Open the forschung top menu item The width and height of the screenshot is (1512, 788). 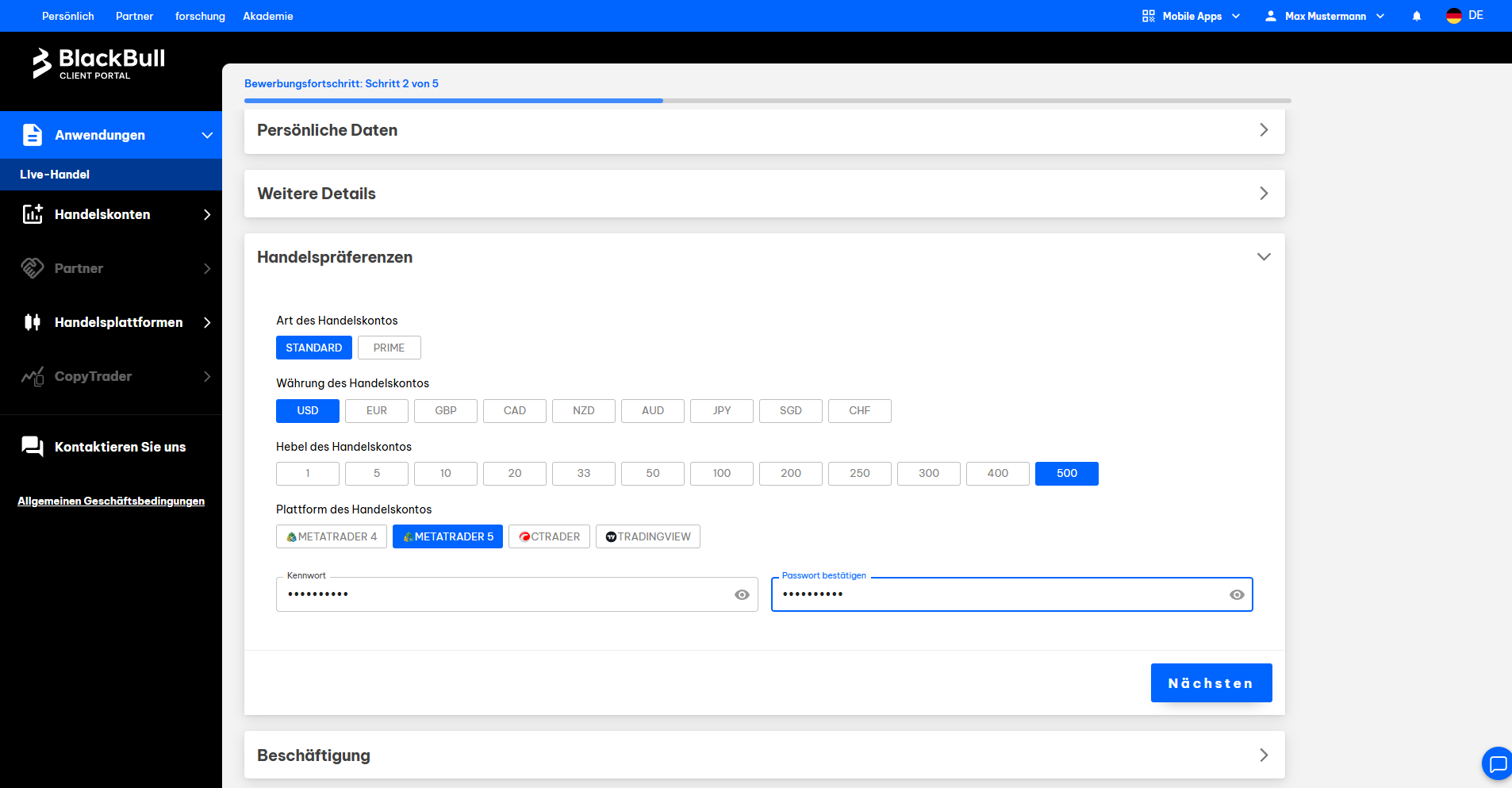200,16
